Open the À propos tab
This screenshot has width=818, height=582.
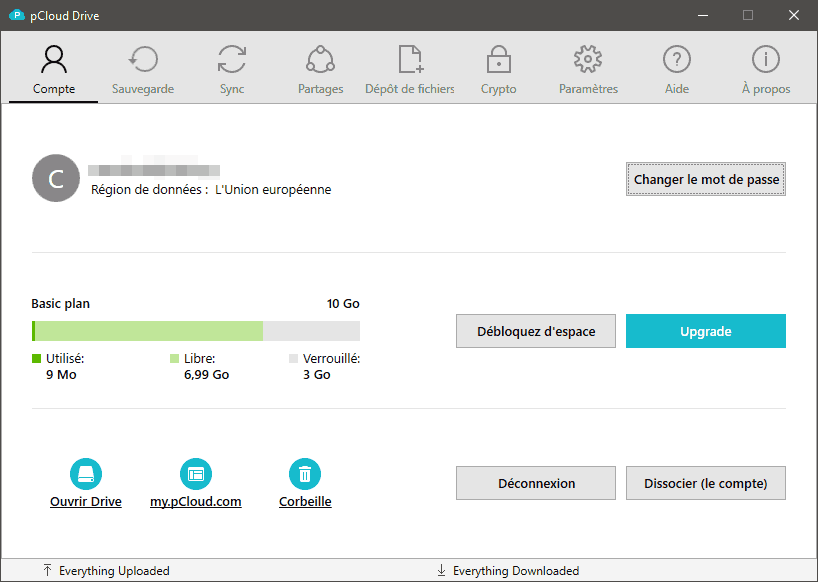coord(766,69)
